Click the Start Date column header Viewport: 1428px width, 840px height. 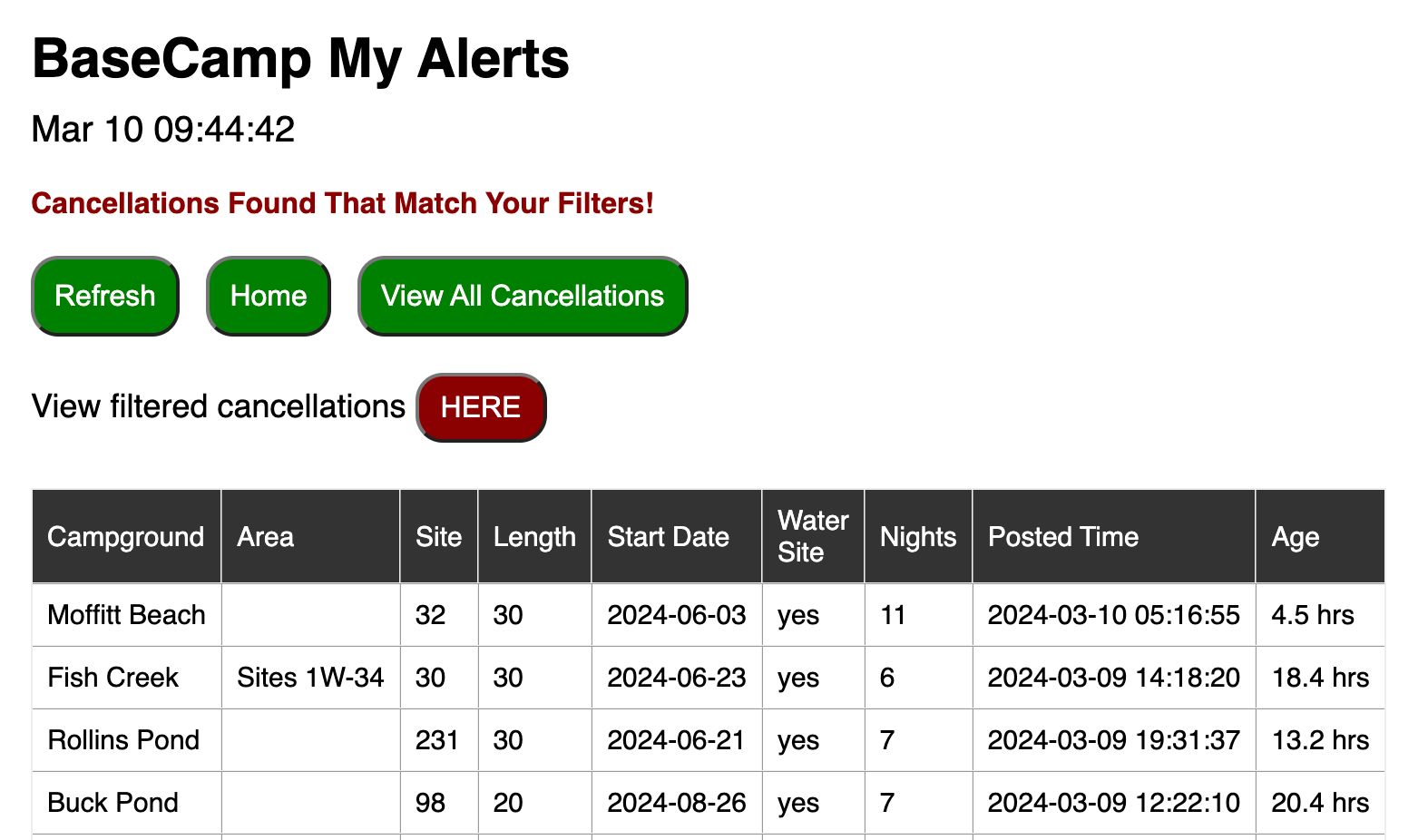tap(669, 536)
